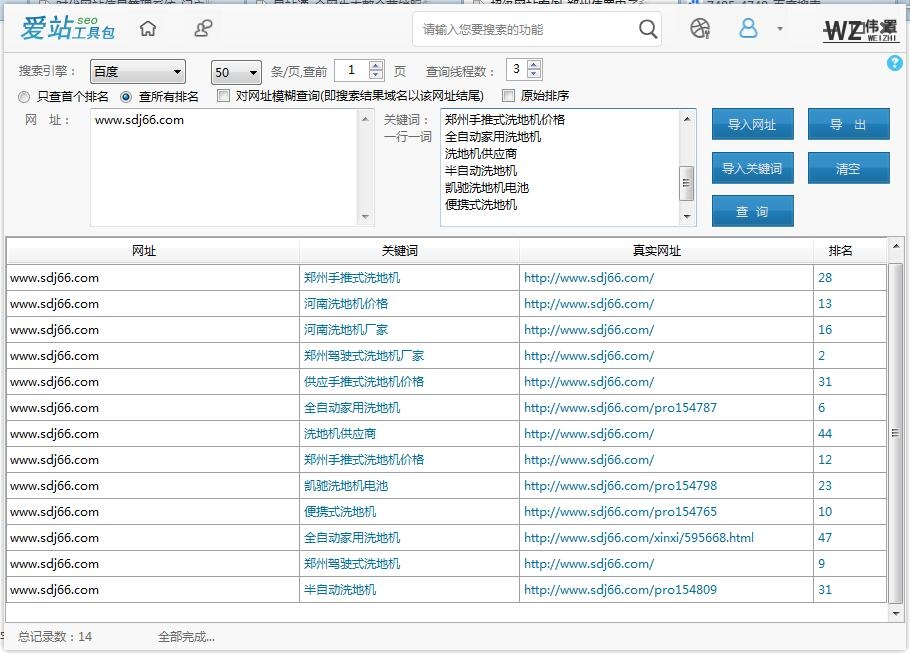
Task: Click the 关键词 column header
Action: click(409, 251)
